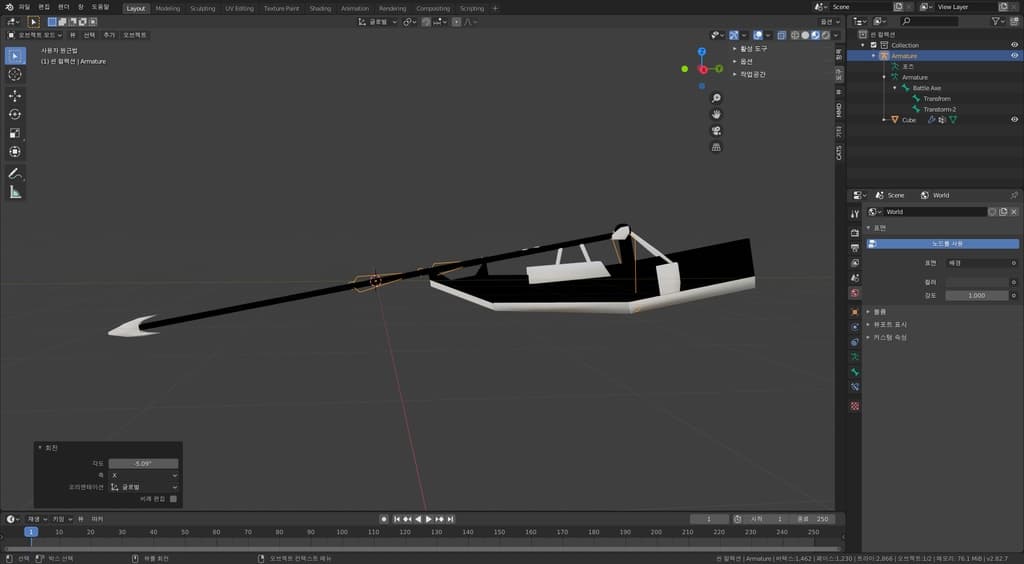Screen dimensions: 1024x564
Task: Hide the Armature in the outliner
Action: pos(1014,56)
